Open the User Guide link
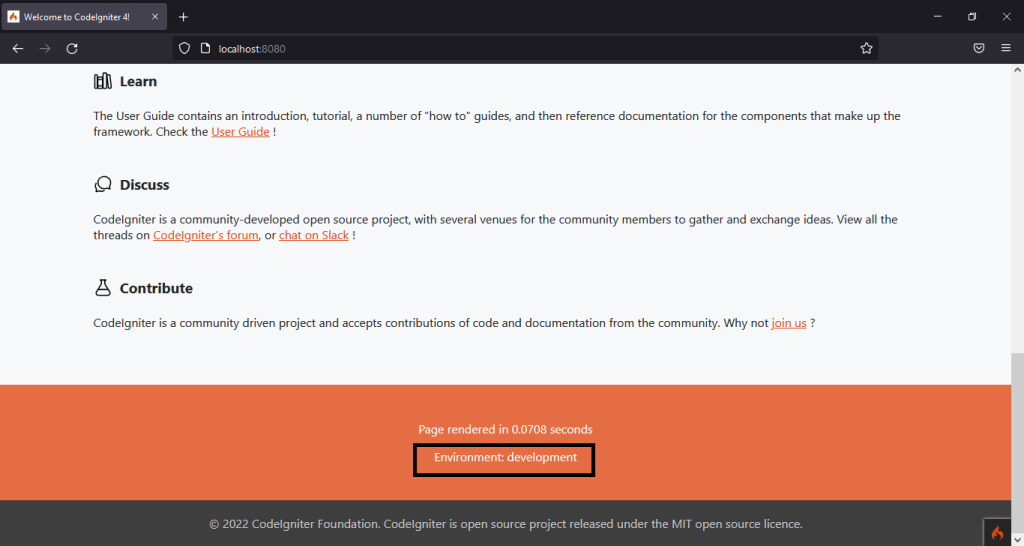This screenshot has height=546, width=1024. coord(240,132)
